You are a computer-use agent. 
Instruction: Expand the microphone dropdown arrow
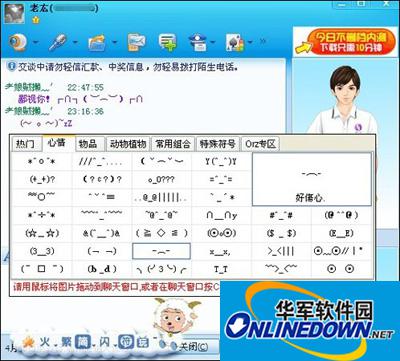click(x=75, y=43)
